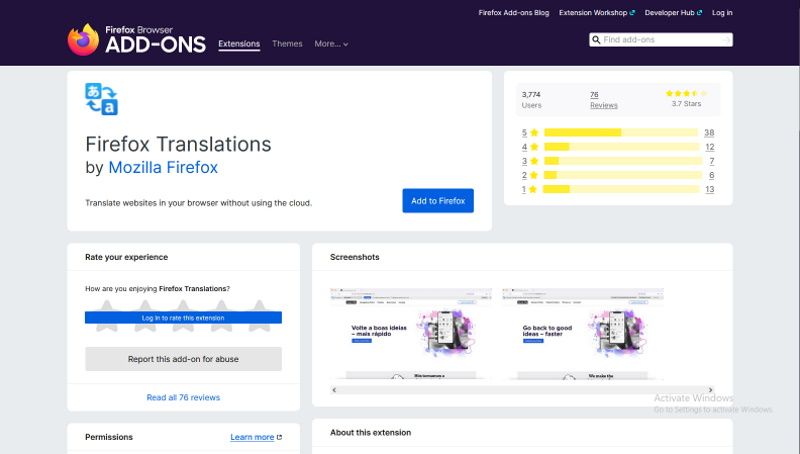The width and height of the screenshot is (800, 454).
Task: Open the Extension Workshop external link
Action: coord(596,13)
